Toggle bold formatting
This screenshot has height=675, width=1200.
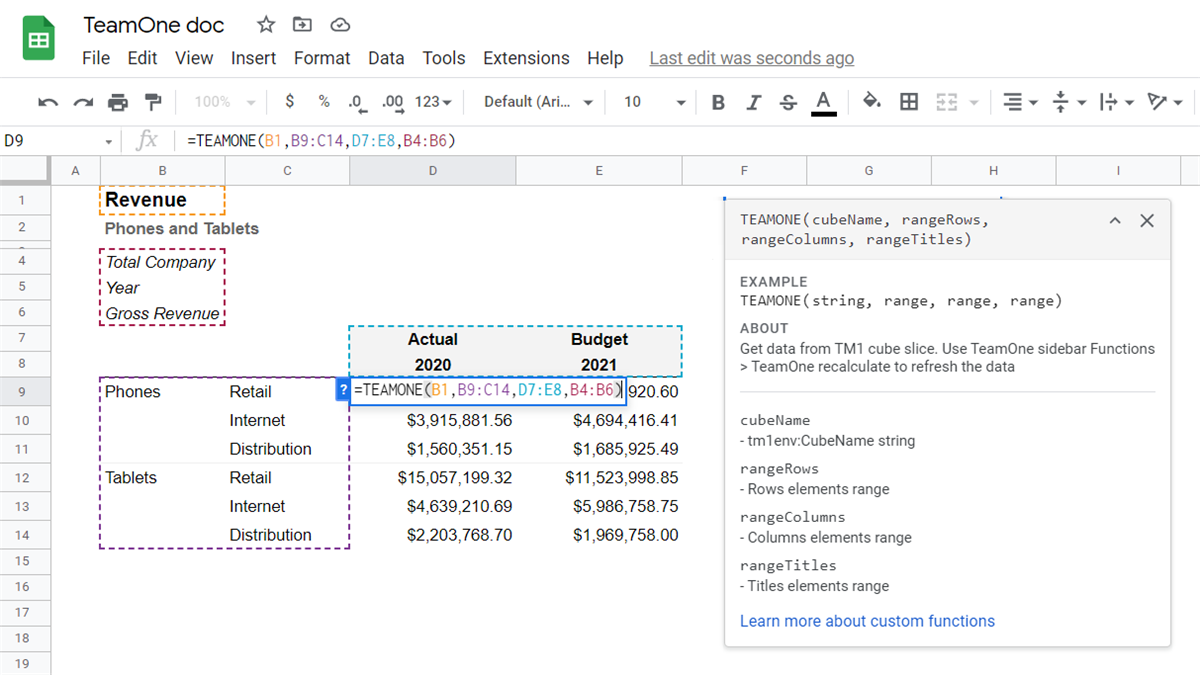[x=718, y=102]
